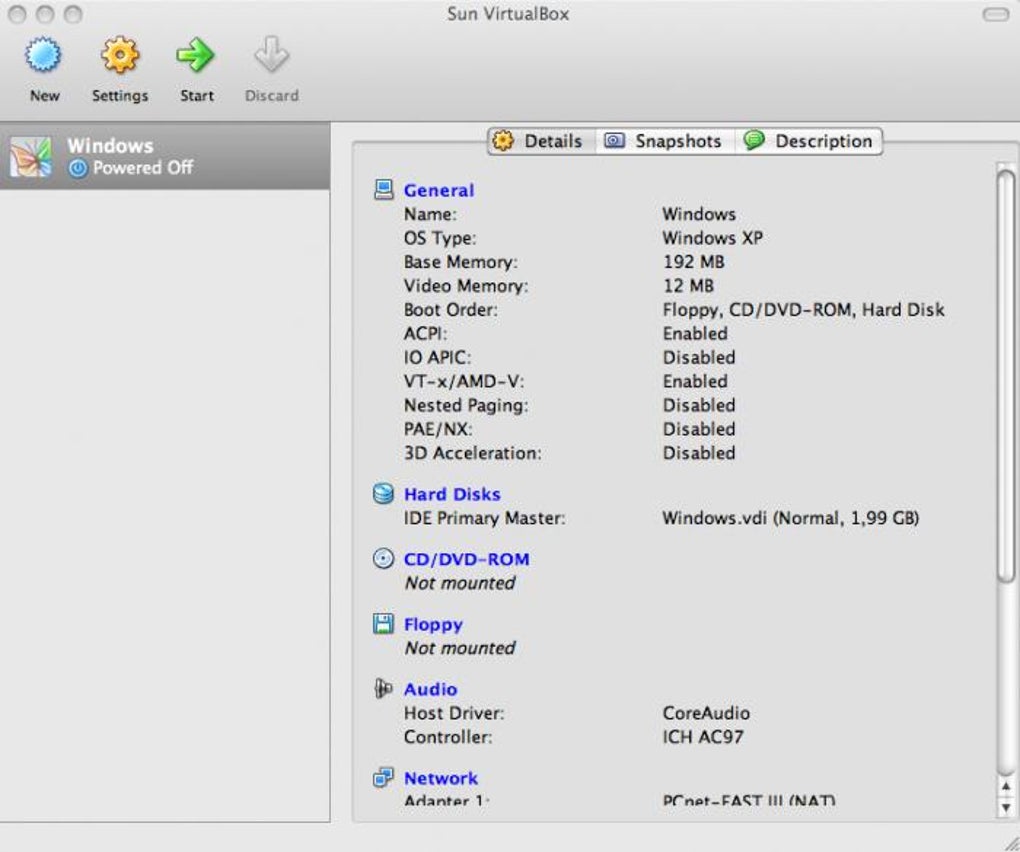Click the Hard Disks section icon
Viewport: 1020px width, 852px height.
(x=383, y=494)
